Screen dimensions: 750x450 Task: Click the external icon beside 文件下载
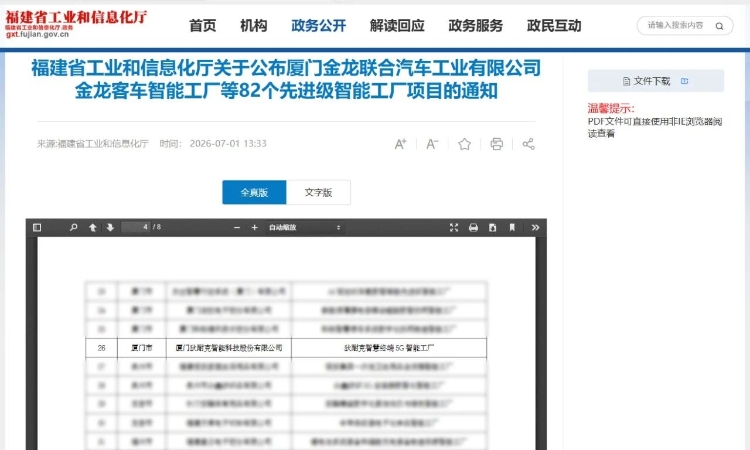[684, 81]
